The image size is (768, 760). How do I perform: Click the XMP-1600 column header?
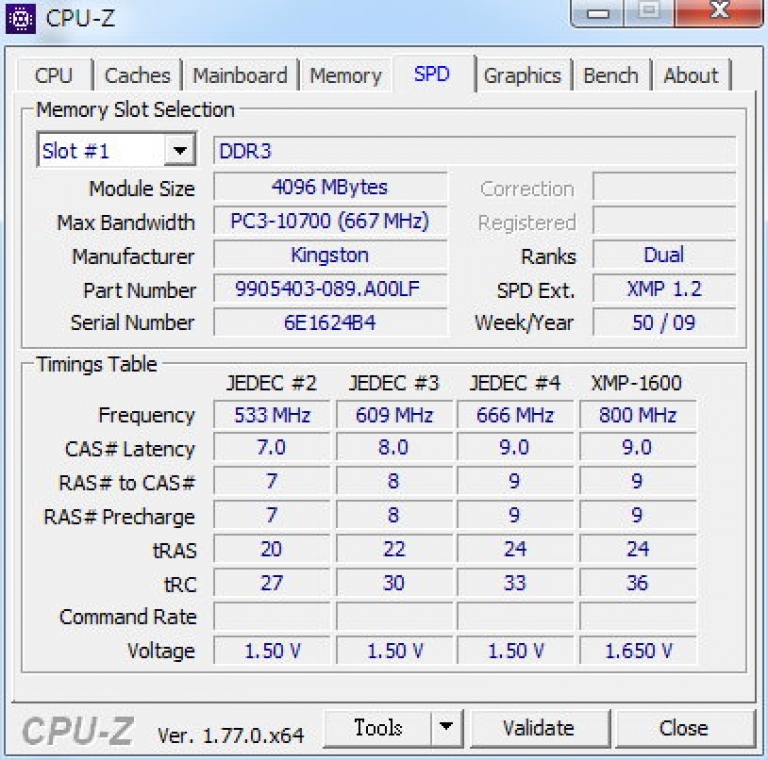[x=636, y=383]
